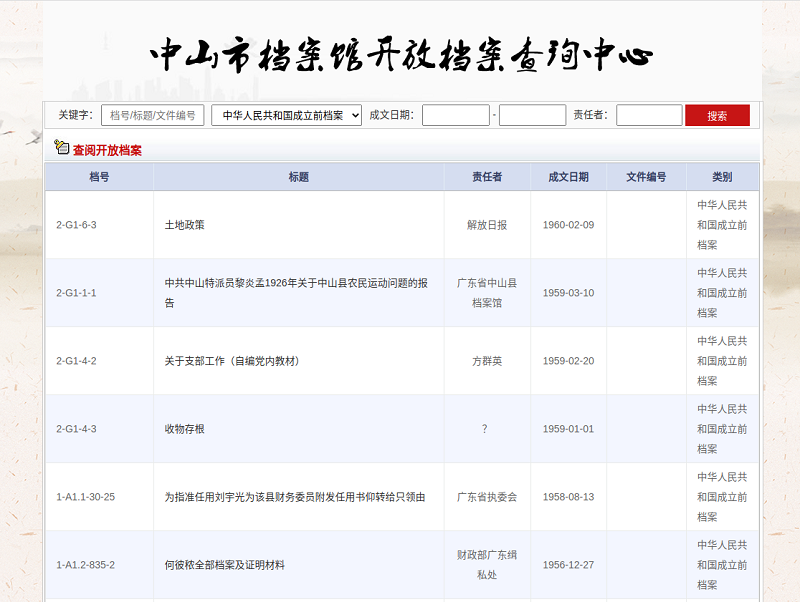This screenshot has width=800, height=602.
Task: Click the category cell in the 土地政策 row
Action: (722, 225)
